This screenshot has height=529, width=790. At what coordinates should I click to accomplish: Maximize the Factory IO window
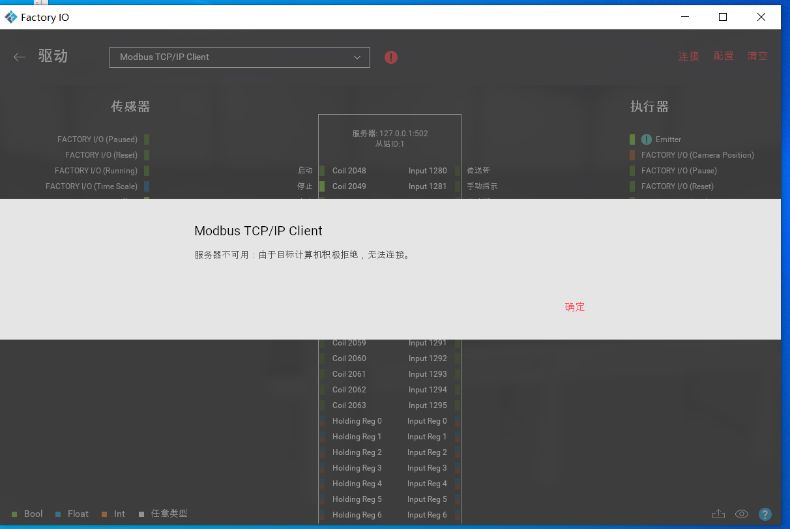(x=723, y=17)
